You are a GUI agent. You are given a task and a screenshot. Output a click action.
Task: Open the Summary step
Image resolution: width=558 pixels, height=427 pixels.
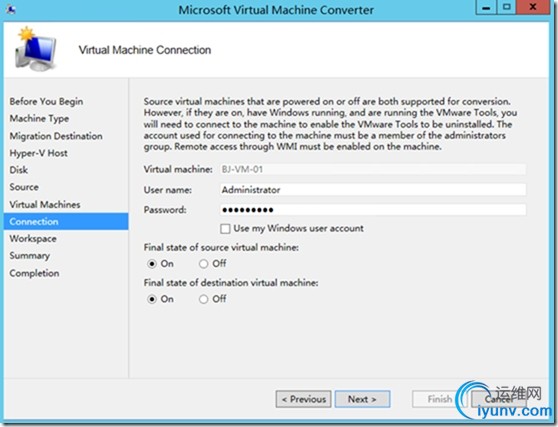pyautogui.click(x=30, y=256)
